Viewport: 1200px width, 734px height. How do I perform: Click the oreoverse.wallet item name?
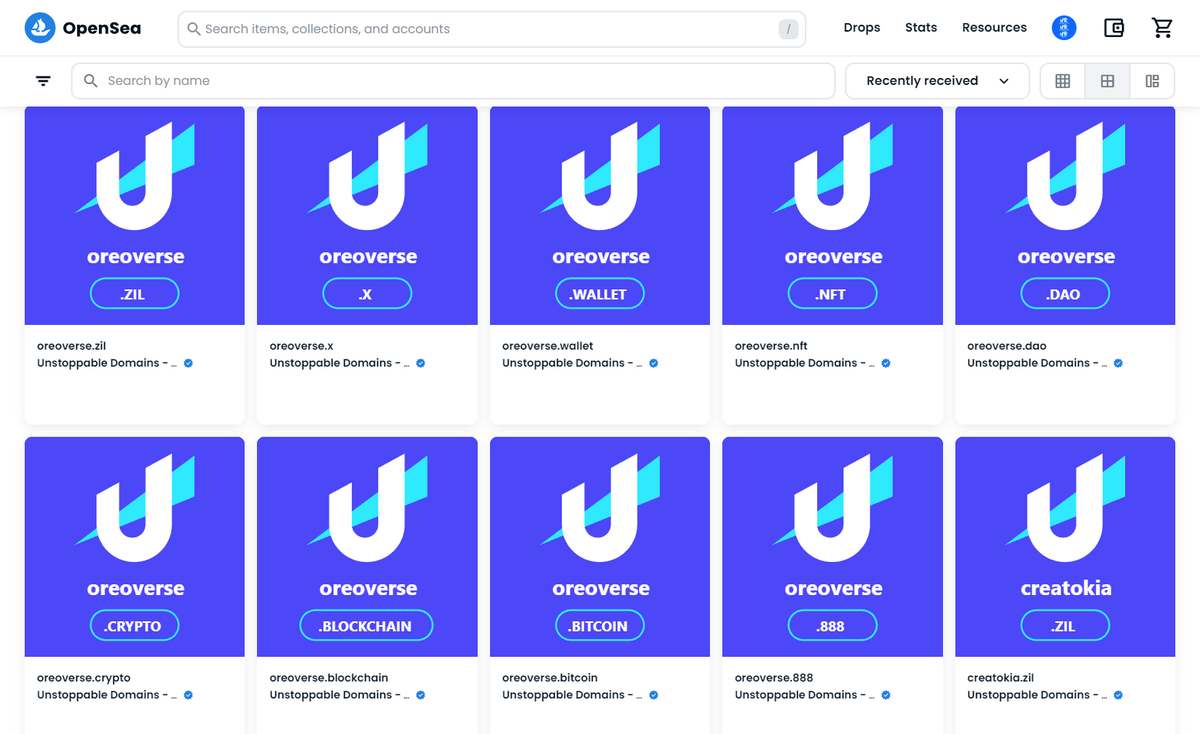(x=548, y=346)
